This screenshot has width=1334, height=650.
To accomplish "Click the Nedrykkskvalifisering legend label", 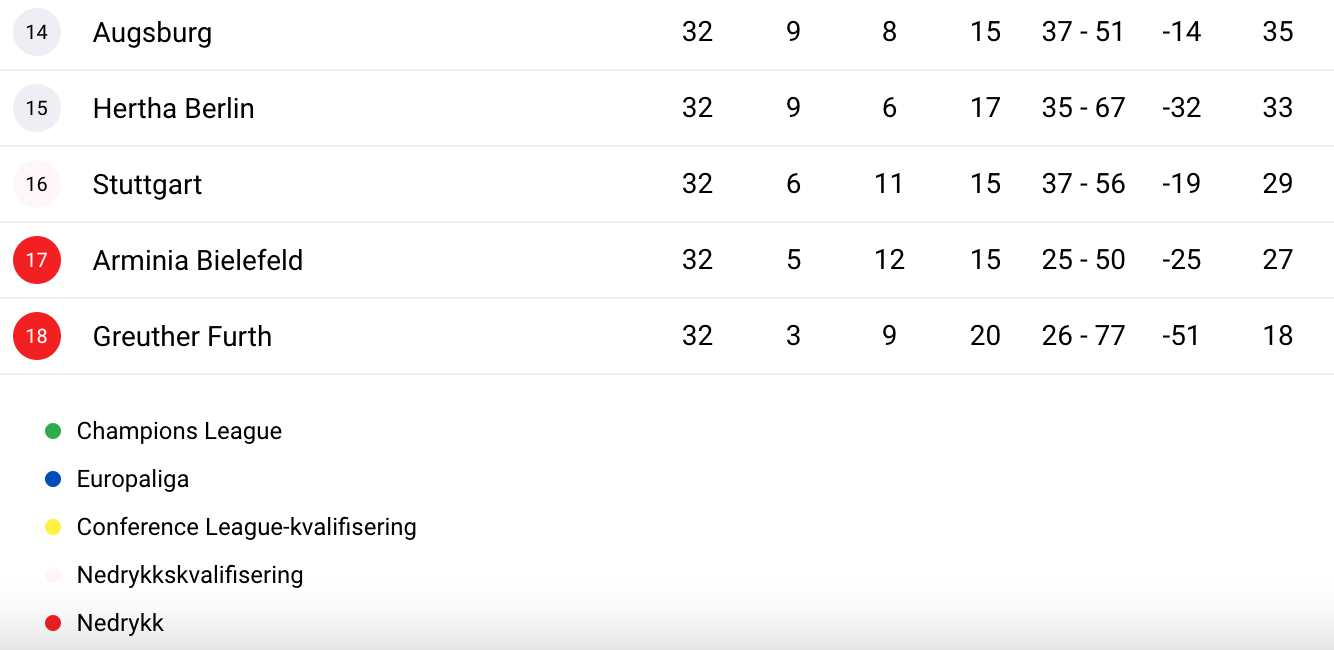I will (190, 575).
